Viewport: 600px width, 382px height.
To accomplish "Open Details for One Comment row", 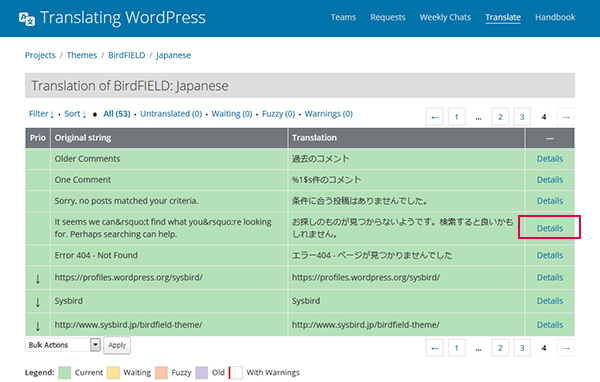I will [550, 180].
